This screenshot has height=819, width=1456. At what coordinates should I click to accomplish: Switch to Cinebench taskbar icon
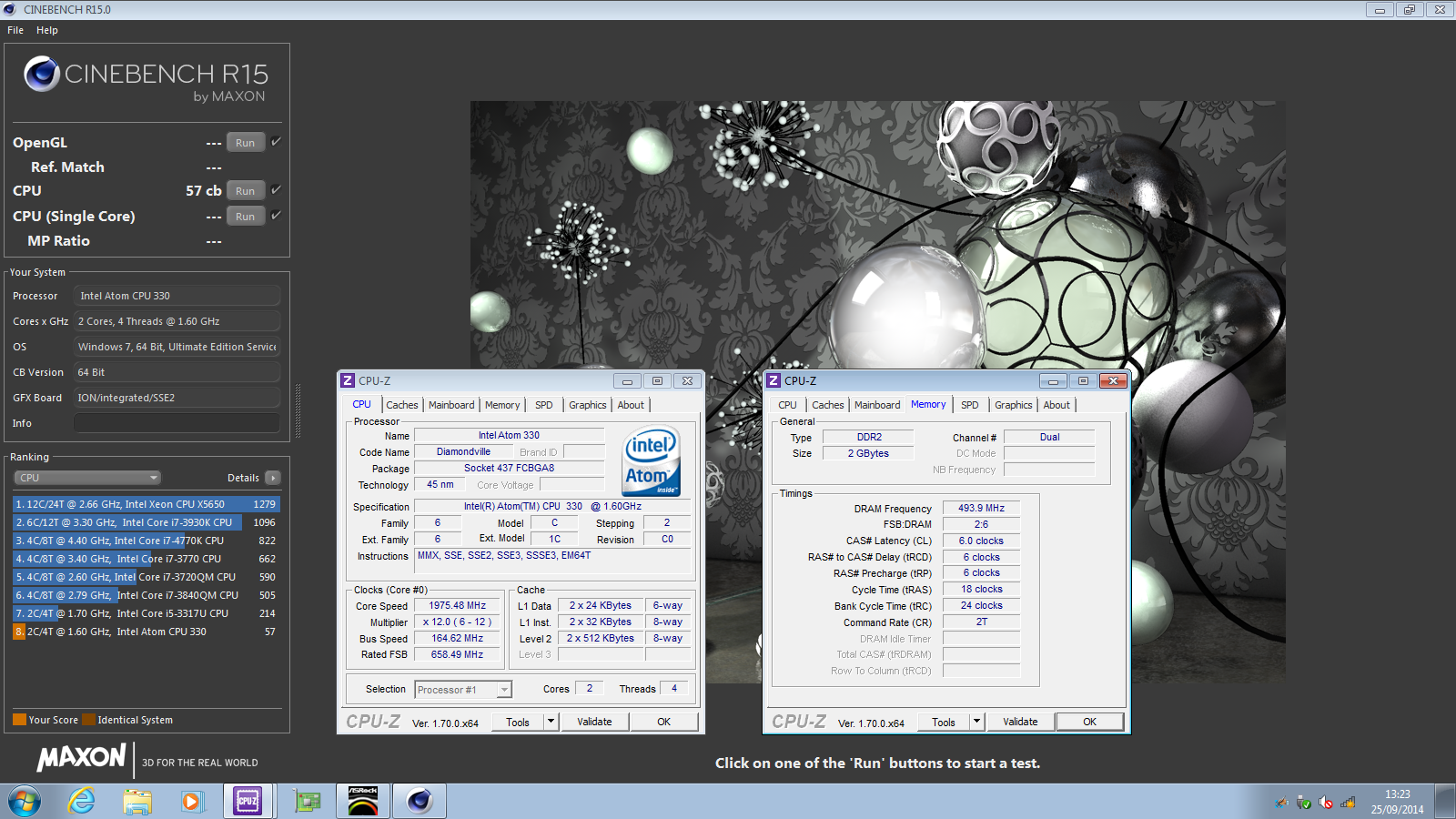(x=419, y=801)
